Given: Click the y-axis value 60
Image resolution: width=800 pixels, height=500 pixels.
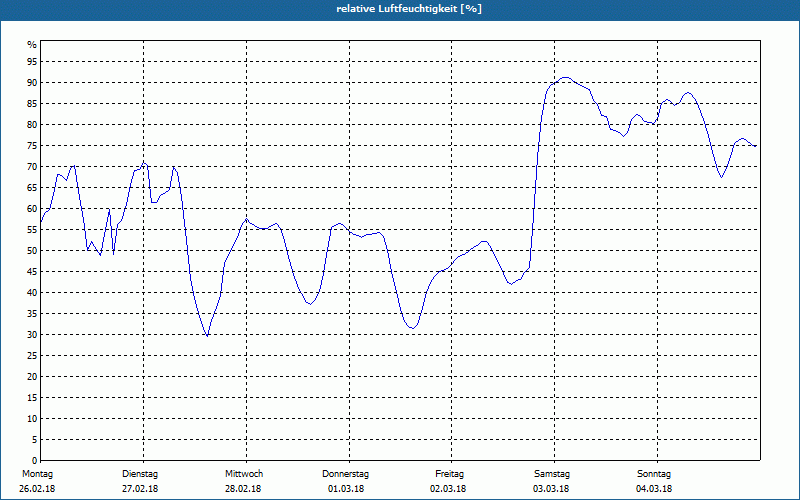Looking at the screenshot, I should (32, 209).
